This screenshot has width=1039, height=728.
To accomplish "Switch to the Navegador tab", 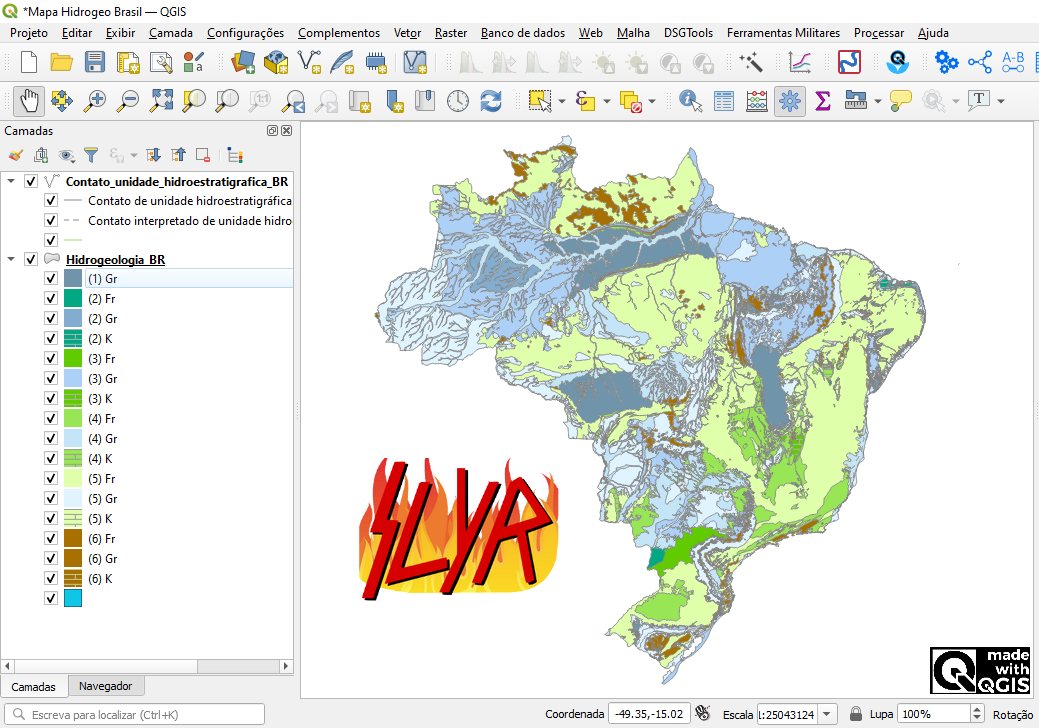I will pyautogui.click(x=105, y=686).
